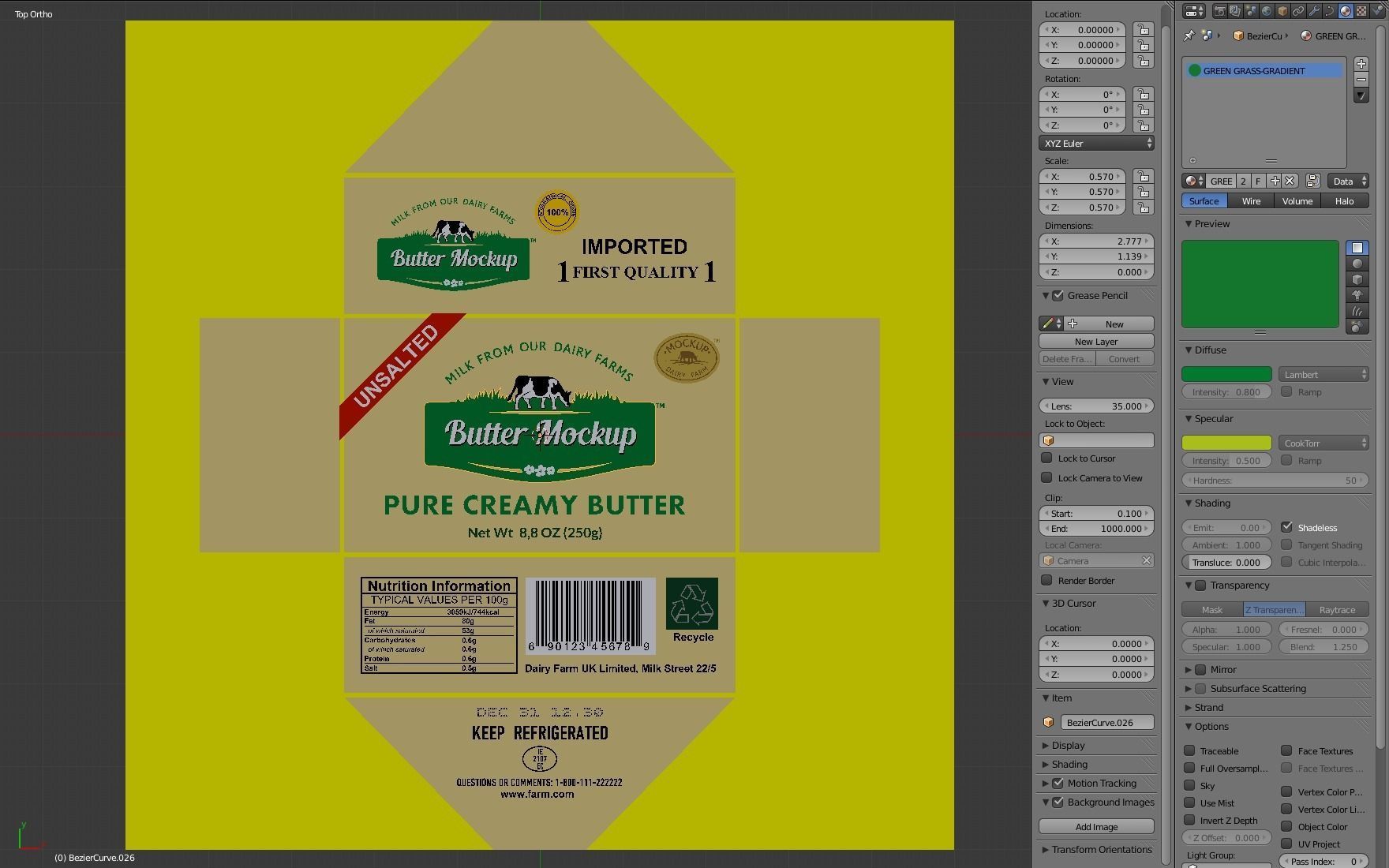1389x868 pixels.
Task: Enable Render Border checkbox
Action: tap(1046, 580)
